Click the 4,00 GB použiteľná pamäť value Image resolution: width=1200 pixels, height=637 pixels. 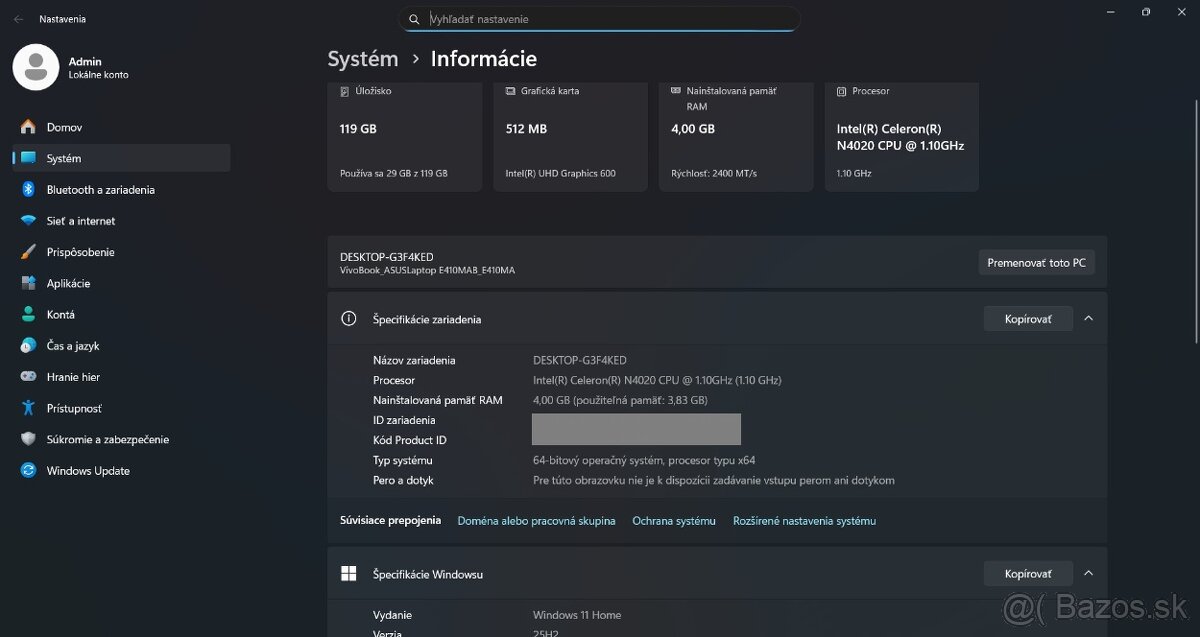pyautogui.click(x=620, y=400)
